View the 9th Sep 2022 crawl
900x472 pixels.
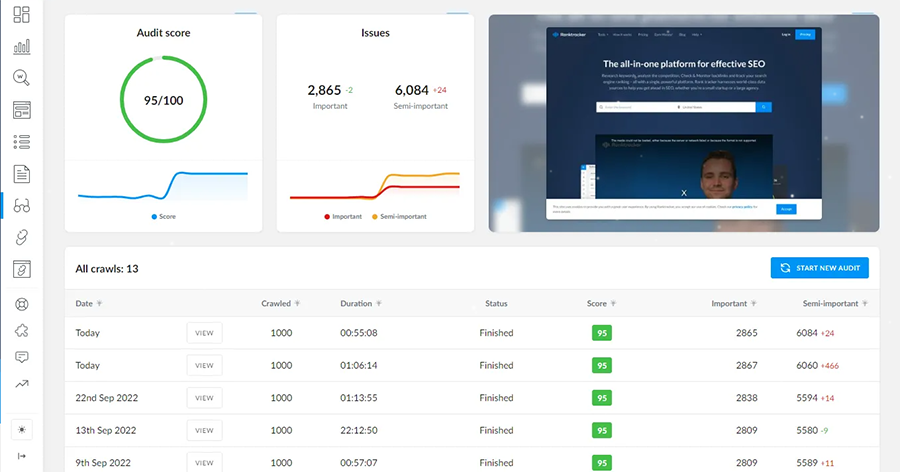coord(204,463)
